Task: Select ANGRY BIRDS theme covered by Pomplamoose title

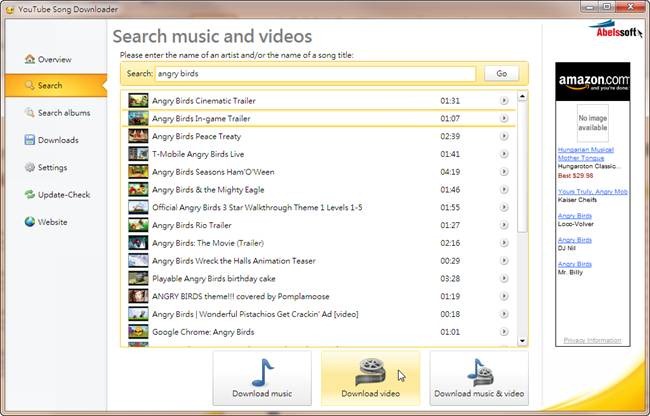Action: click(240, 296)
